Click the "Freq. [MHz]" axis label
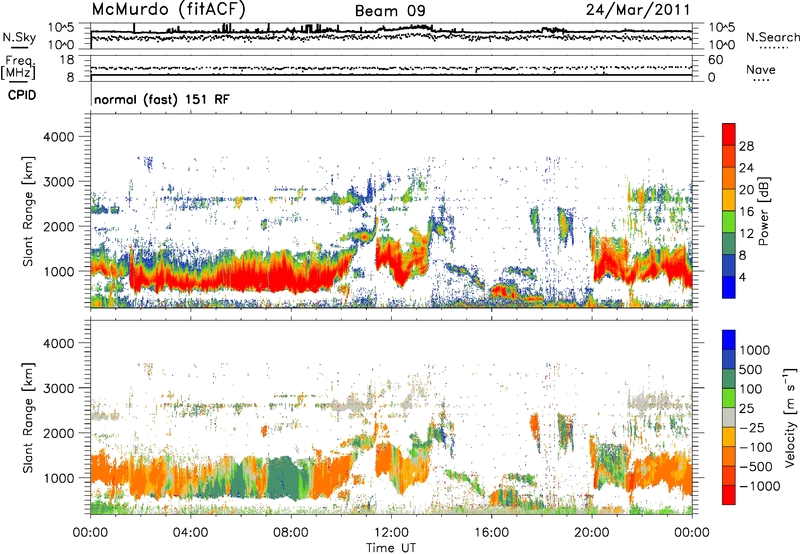Screen dimensions: 800x554 coord(20,68)
